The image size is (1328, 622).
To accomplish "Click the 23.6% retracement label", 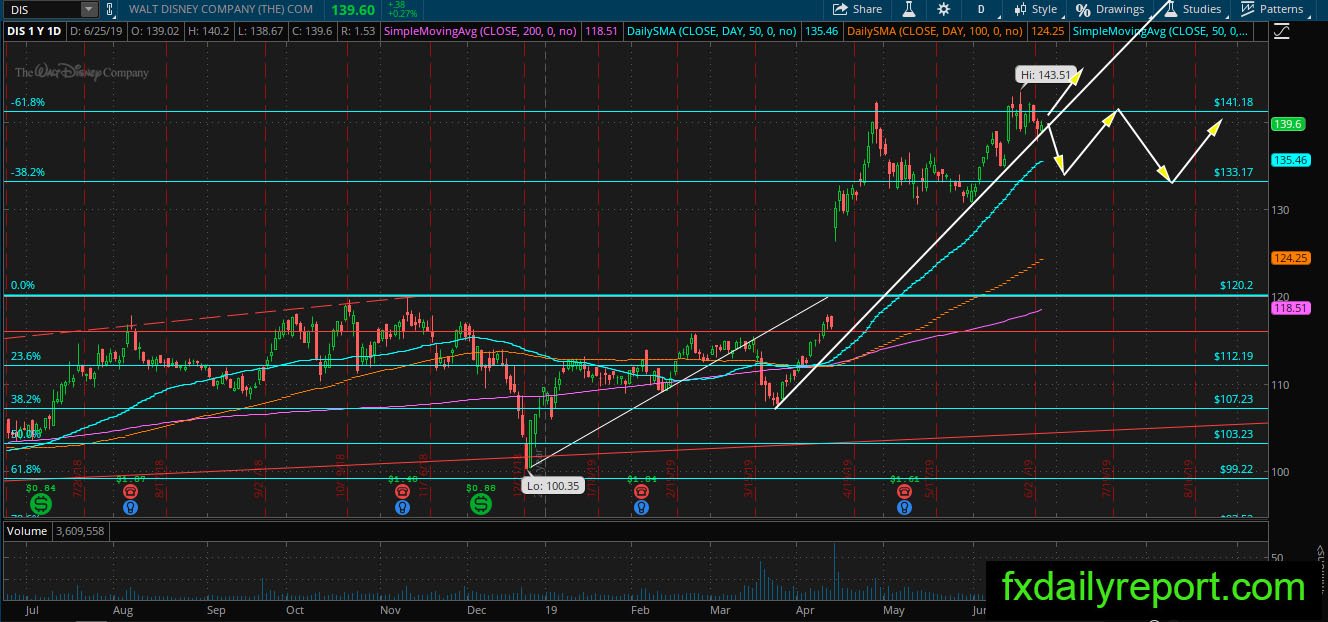I will [x=25, y=356].
